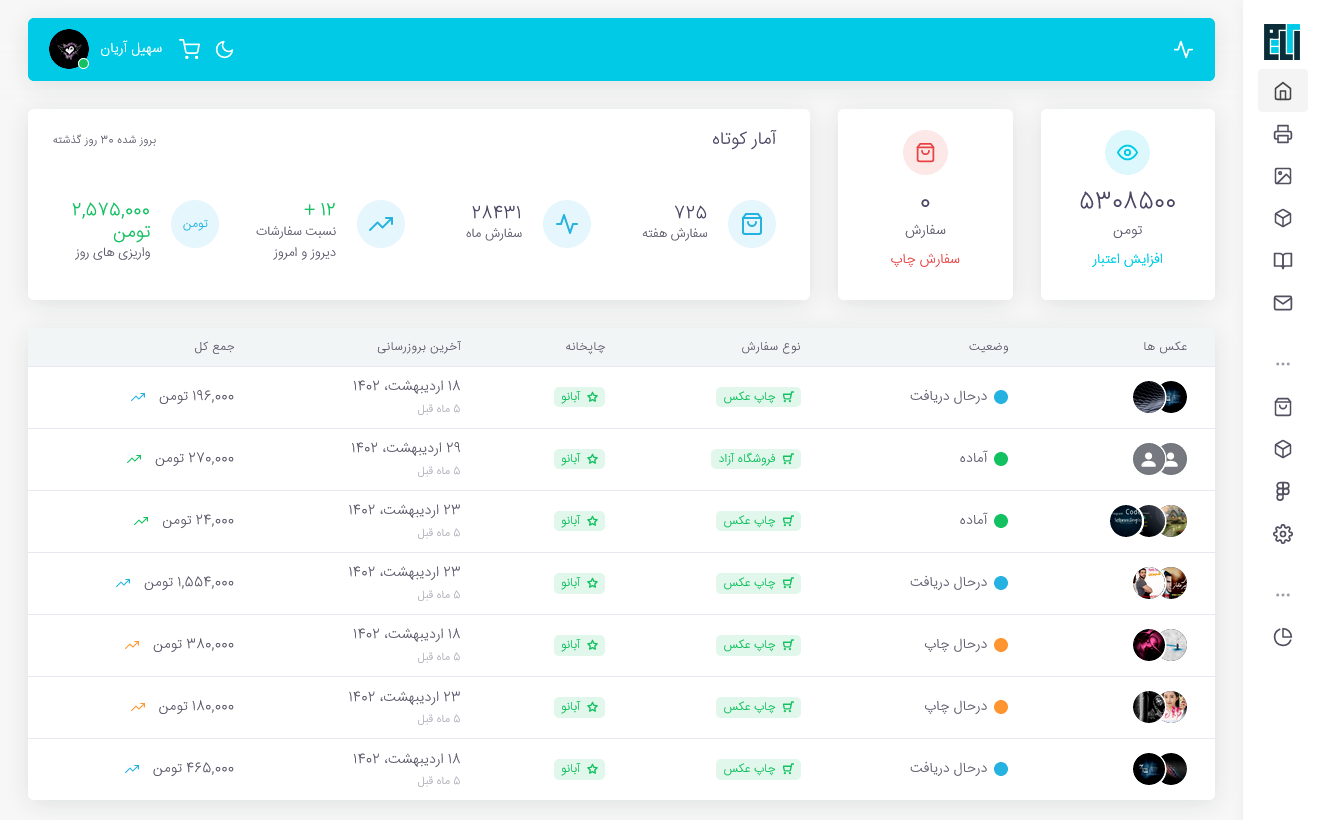
Task: Click جمع کل column header
Action: 215,347
